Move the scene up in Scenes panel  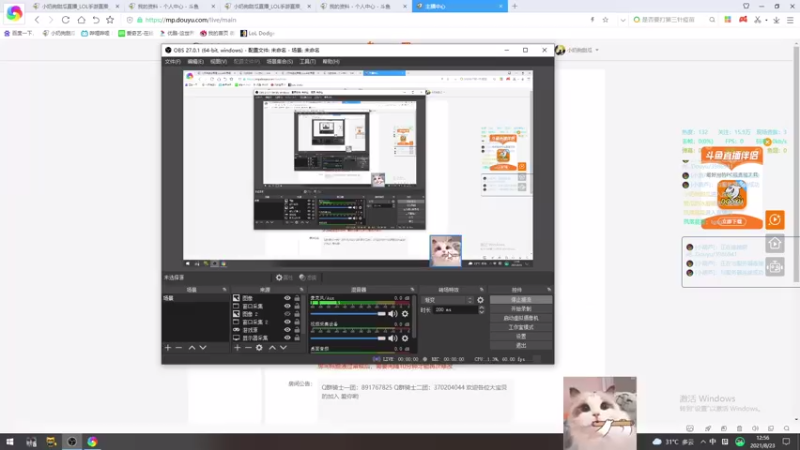[192, 347]
